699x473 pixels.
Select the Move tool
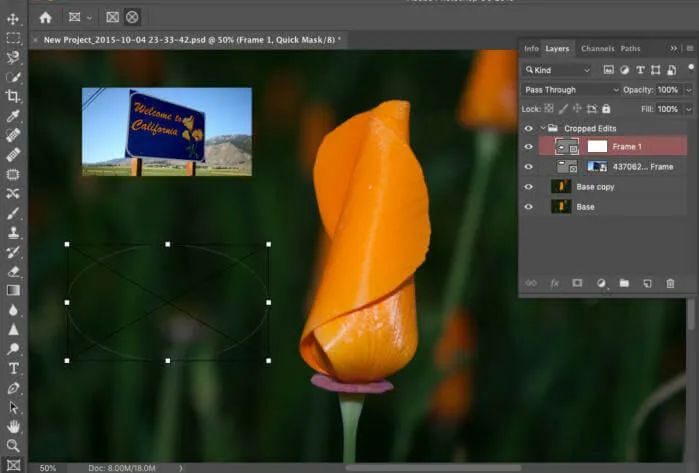[13, 19]
